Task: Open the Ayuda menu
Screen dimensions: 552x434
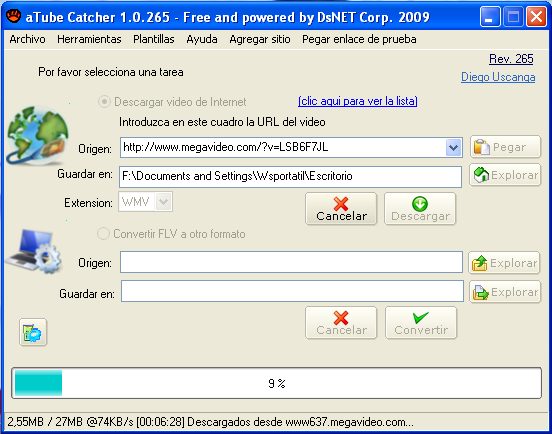Action: tap(202, 39)
